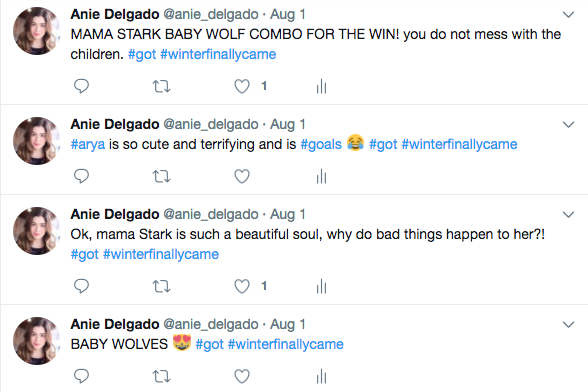Like the mama Stark beautiful soul tweet
The height and width of the screenshot is (392, 588).
click(242, 286)
